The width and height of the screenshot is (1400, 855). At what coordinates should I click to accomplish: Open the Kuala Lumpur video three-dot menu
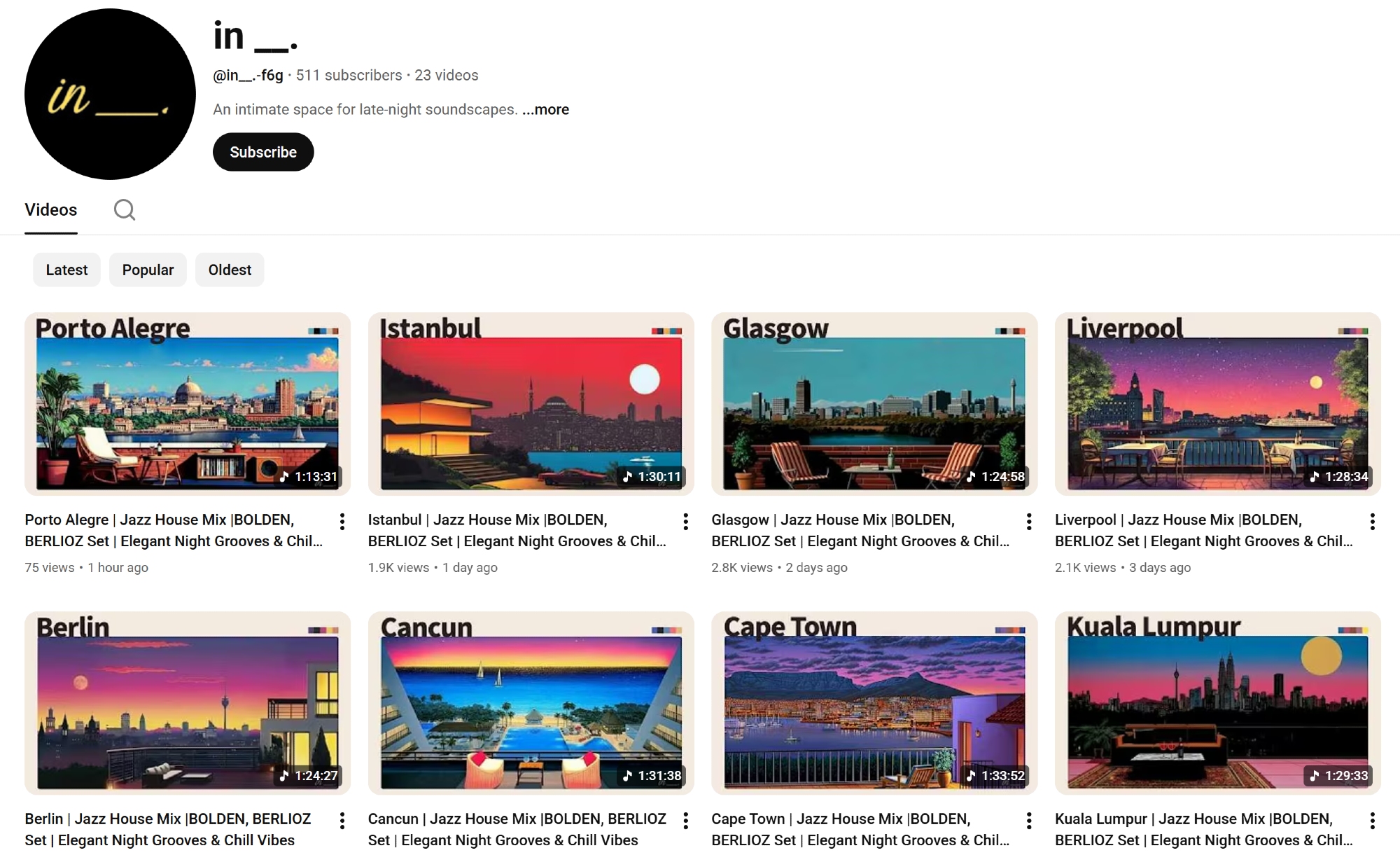[1372, 821]
